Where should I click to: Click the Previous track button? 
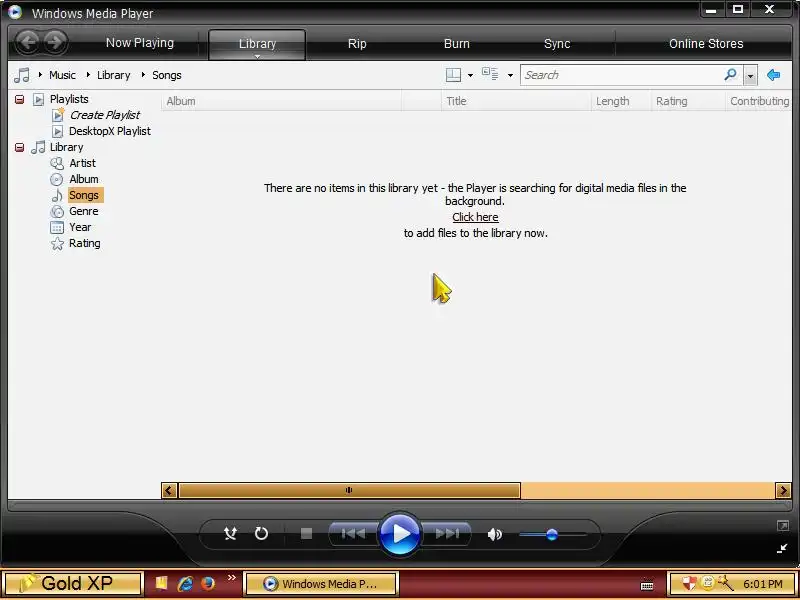(354, 534)
